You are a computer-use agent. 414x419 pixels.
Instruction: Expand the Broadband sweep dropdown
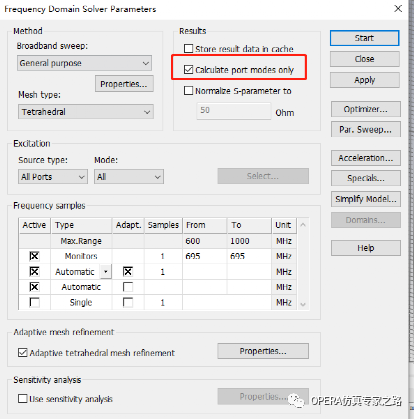coord(84,63)
